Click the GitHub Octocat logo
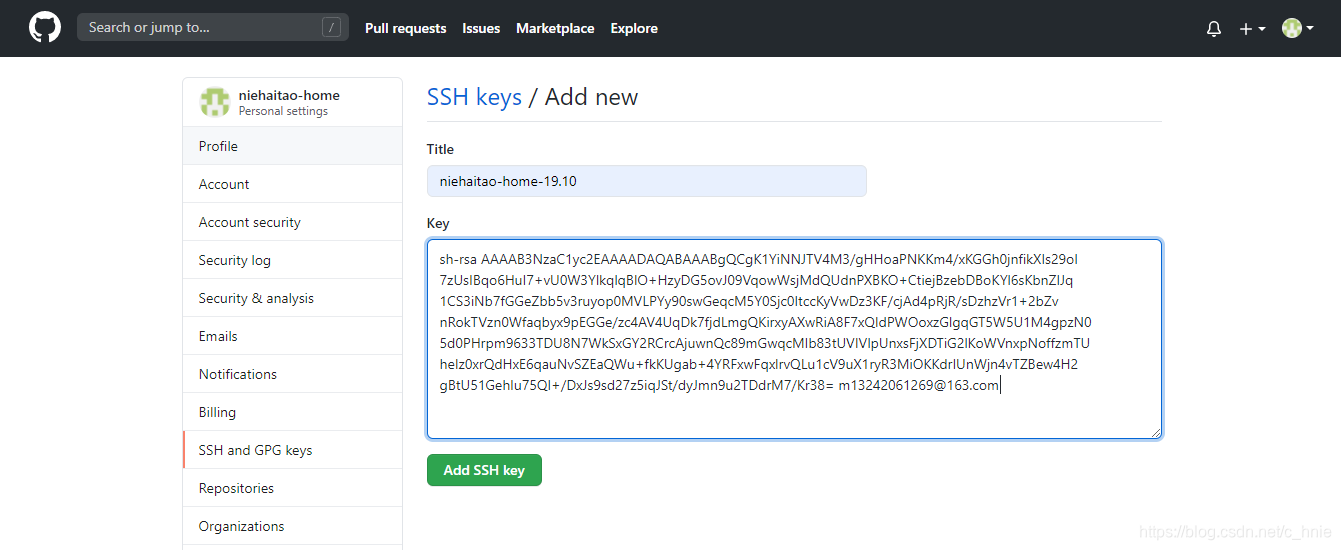 pyautogui.click(x=45, y=28)
